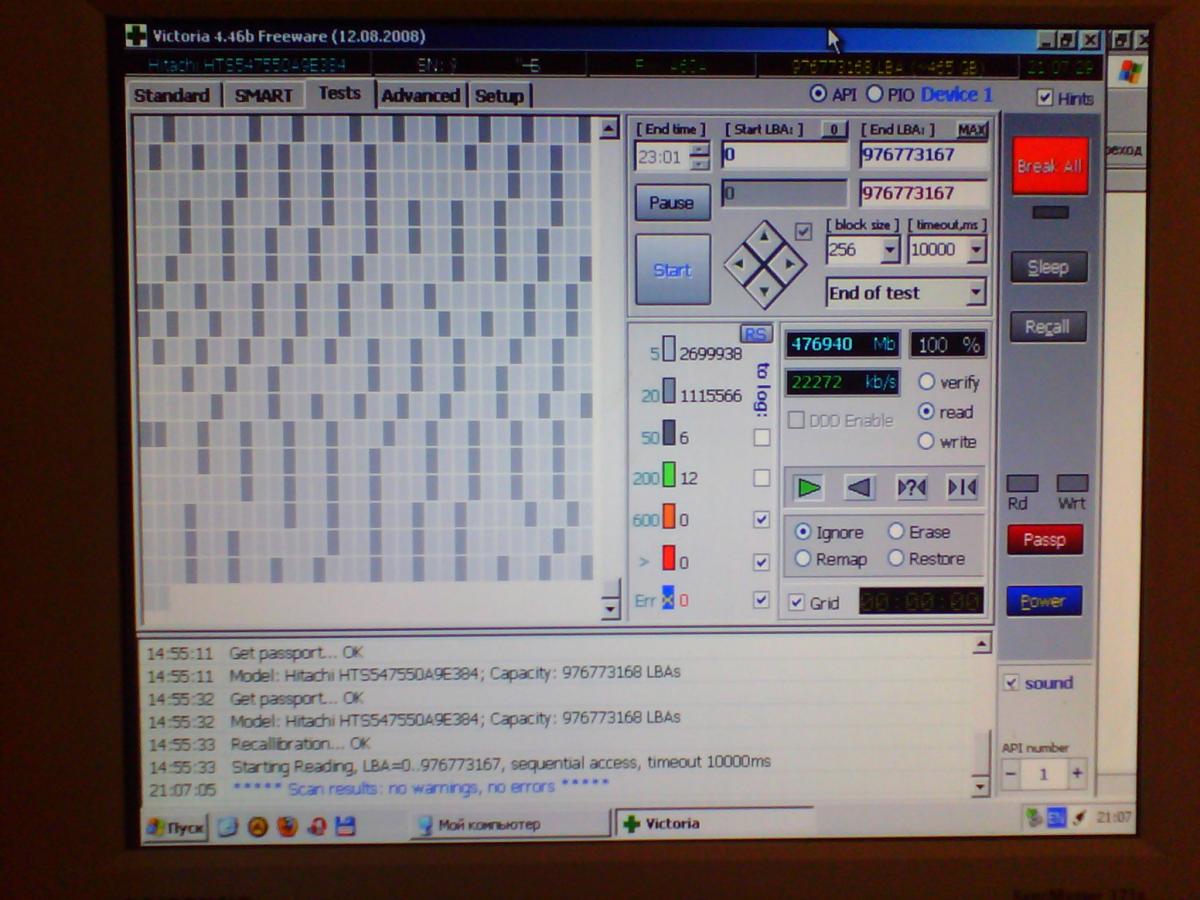Choose the Restore bad block action

point(896,558)
